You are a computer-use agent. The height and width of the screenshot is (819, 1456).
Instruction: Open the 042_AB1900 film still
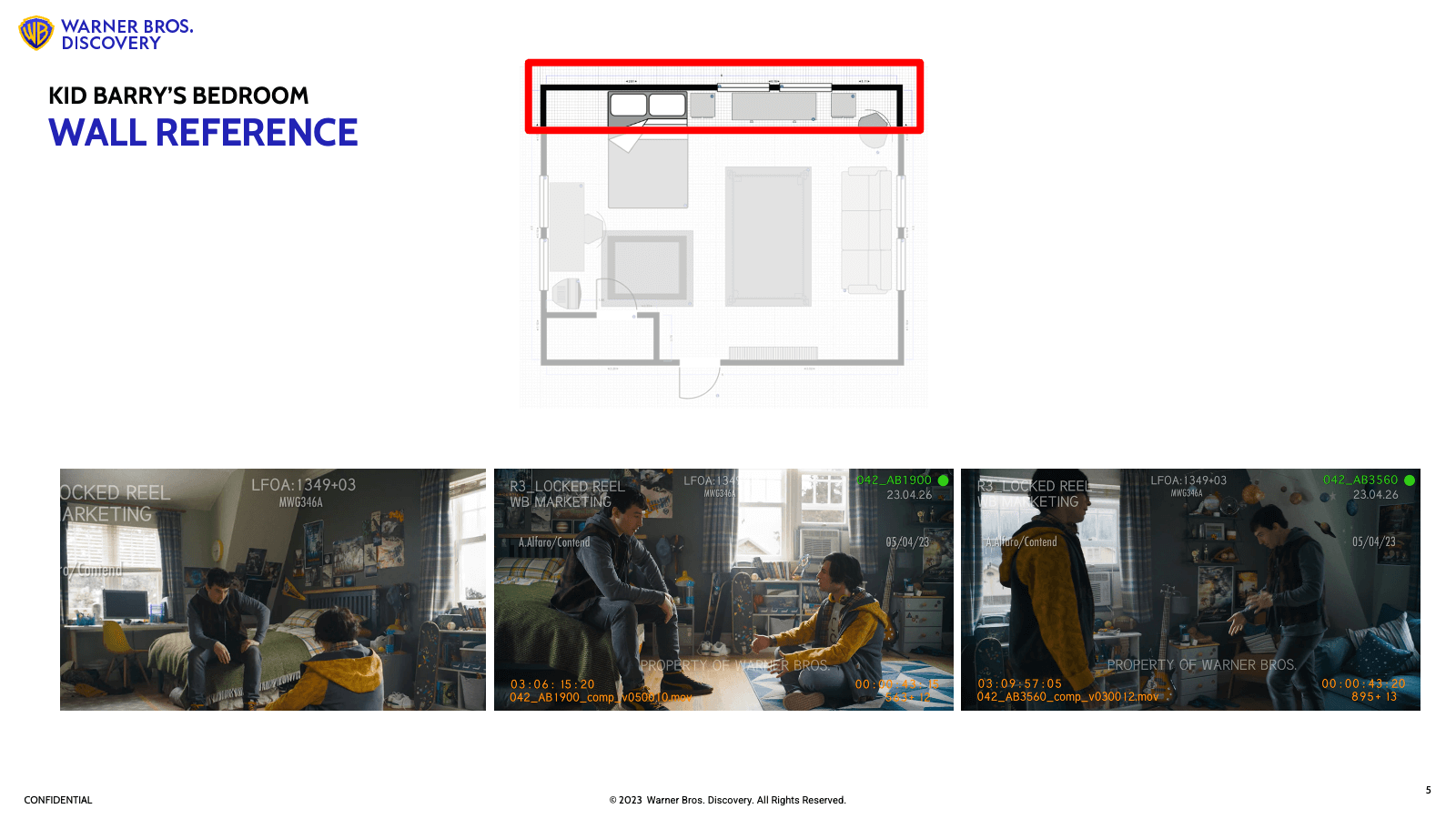click(x=723, y=590)
